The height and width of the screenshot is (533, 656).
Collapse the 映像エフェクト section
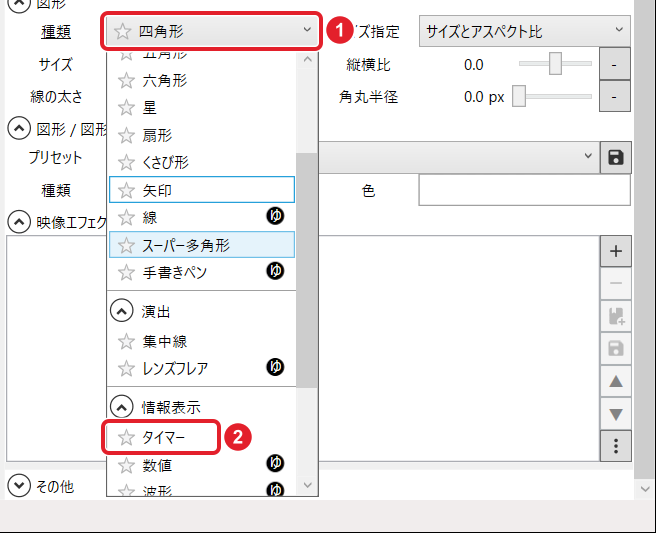(x=19, y=222)
